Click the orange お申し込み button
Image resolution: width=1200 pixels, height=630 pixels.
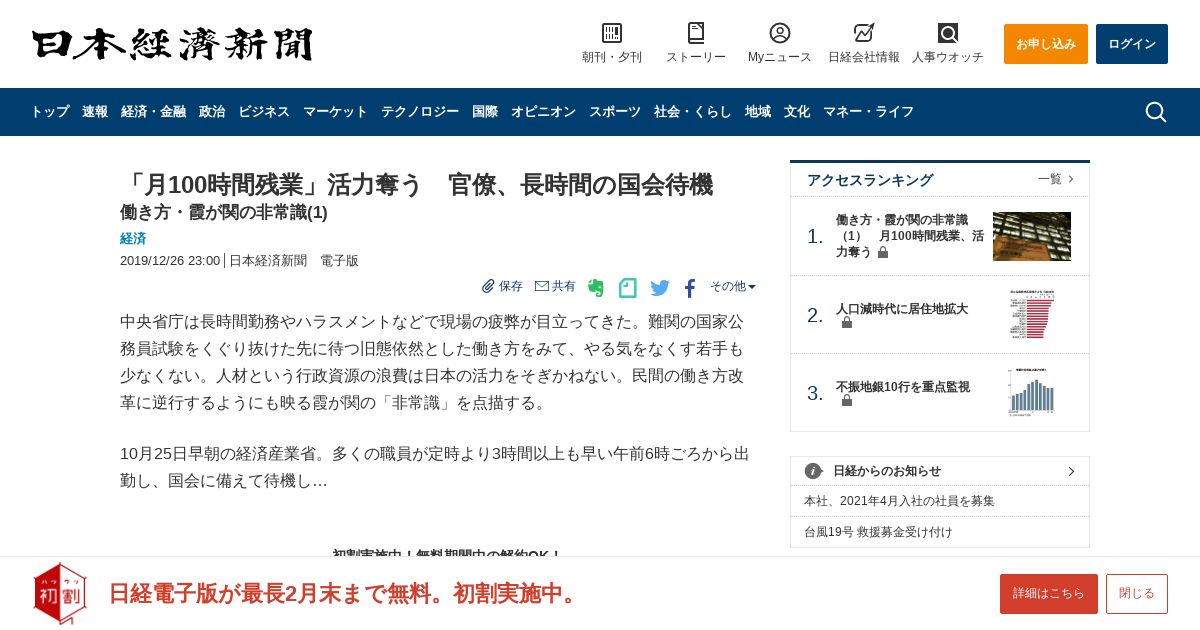tap(1046, 44)
